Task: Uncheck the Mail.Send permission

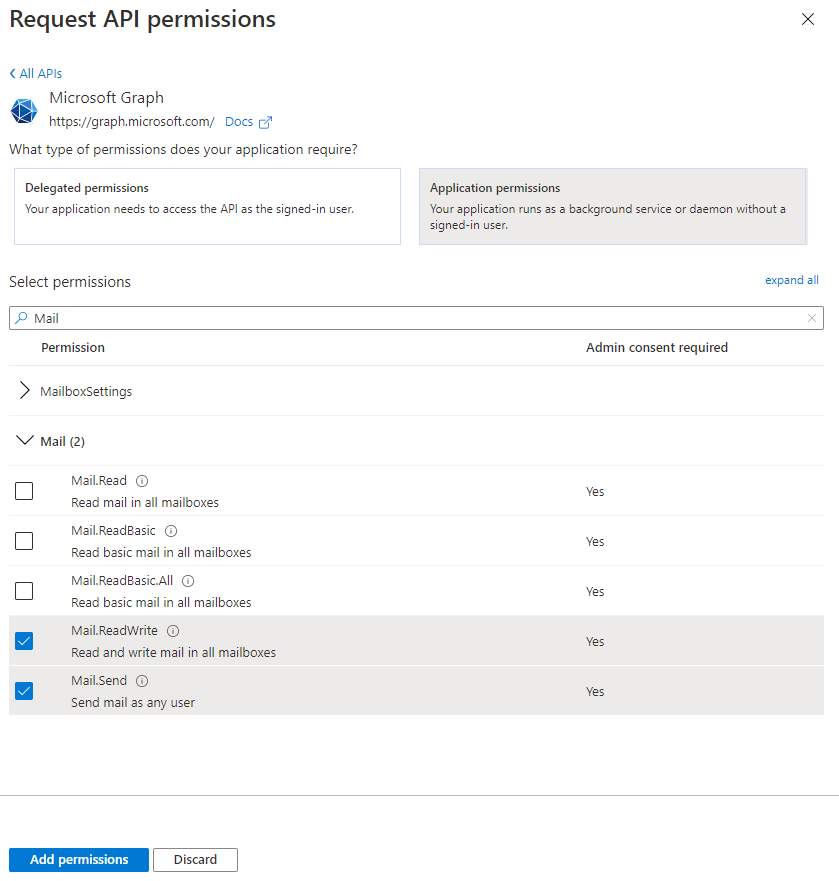Action: point(24,691)
